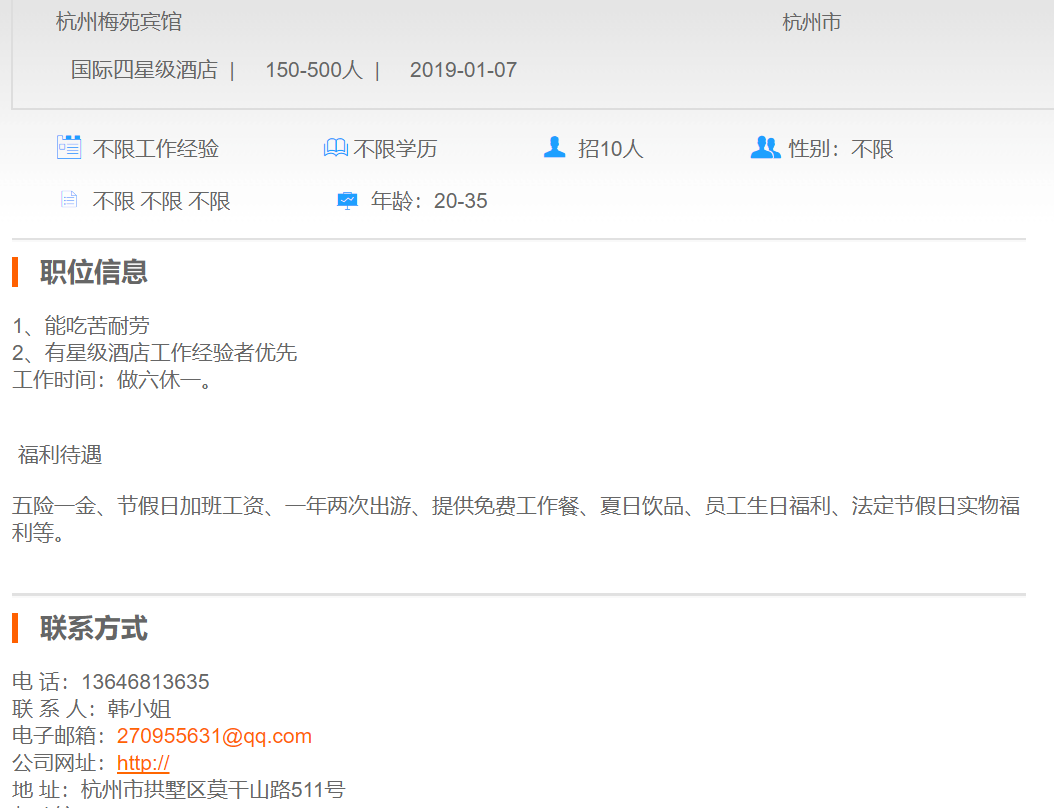
Task: Click the contact person name 韩小姐
Action: [139, 709]
